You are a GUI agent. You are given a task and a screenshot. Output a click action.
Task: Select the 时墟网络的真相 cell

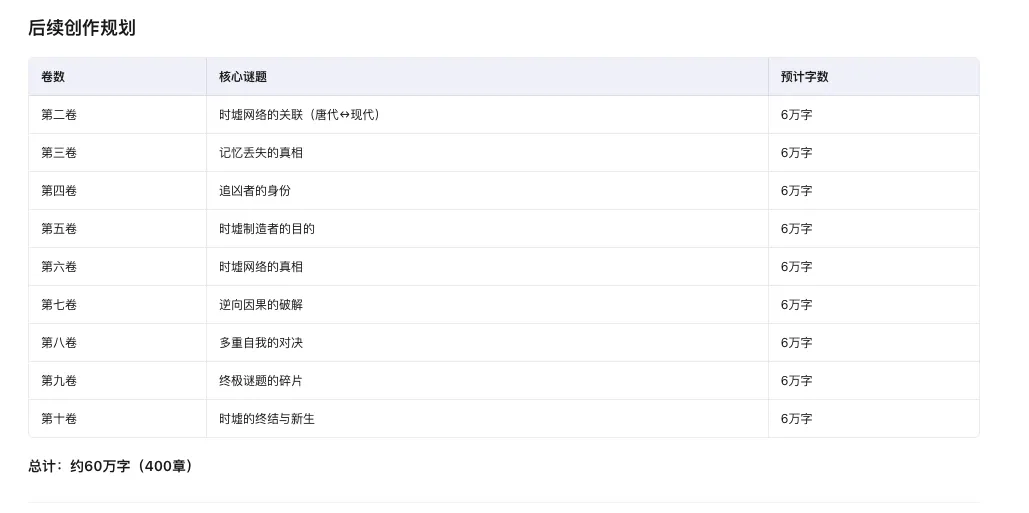coord(261,267)
